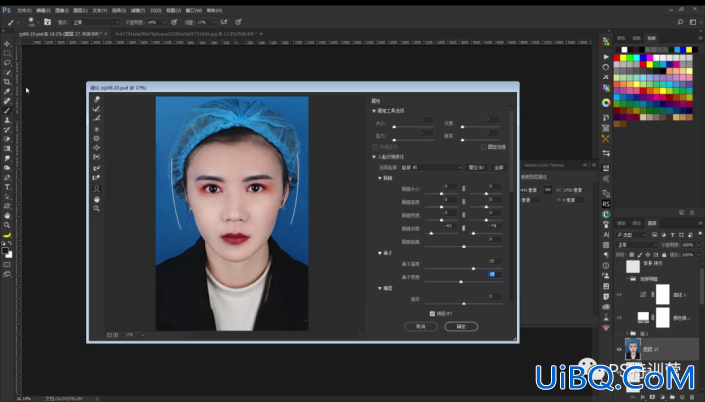Expand the 组 1 layer group
The image size is (705, 402).
[x=627, y=334]
